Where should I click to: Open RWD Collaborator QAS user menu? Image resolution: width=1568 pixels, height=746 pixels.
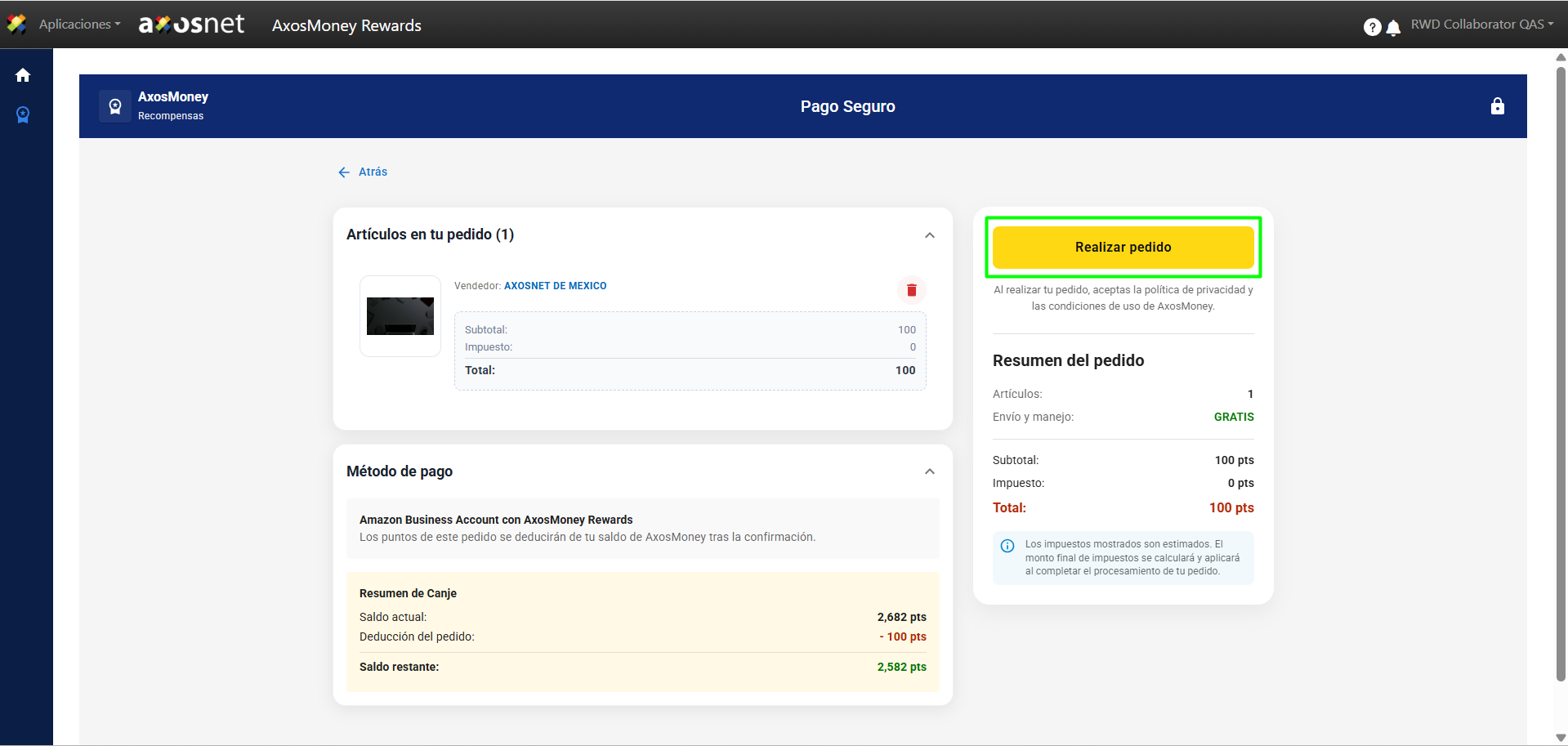tap(1481, 25)
